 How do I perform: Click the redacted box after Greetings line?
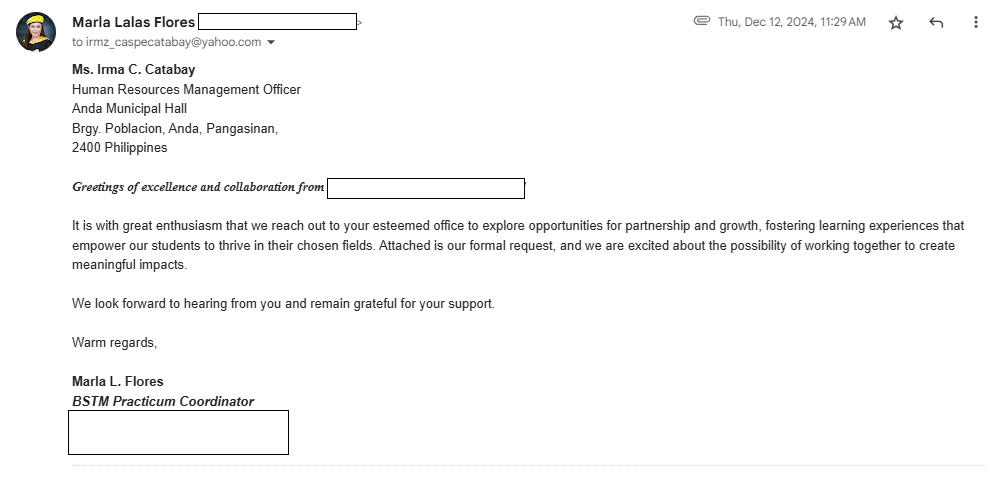(x=426, y=188)
